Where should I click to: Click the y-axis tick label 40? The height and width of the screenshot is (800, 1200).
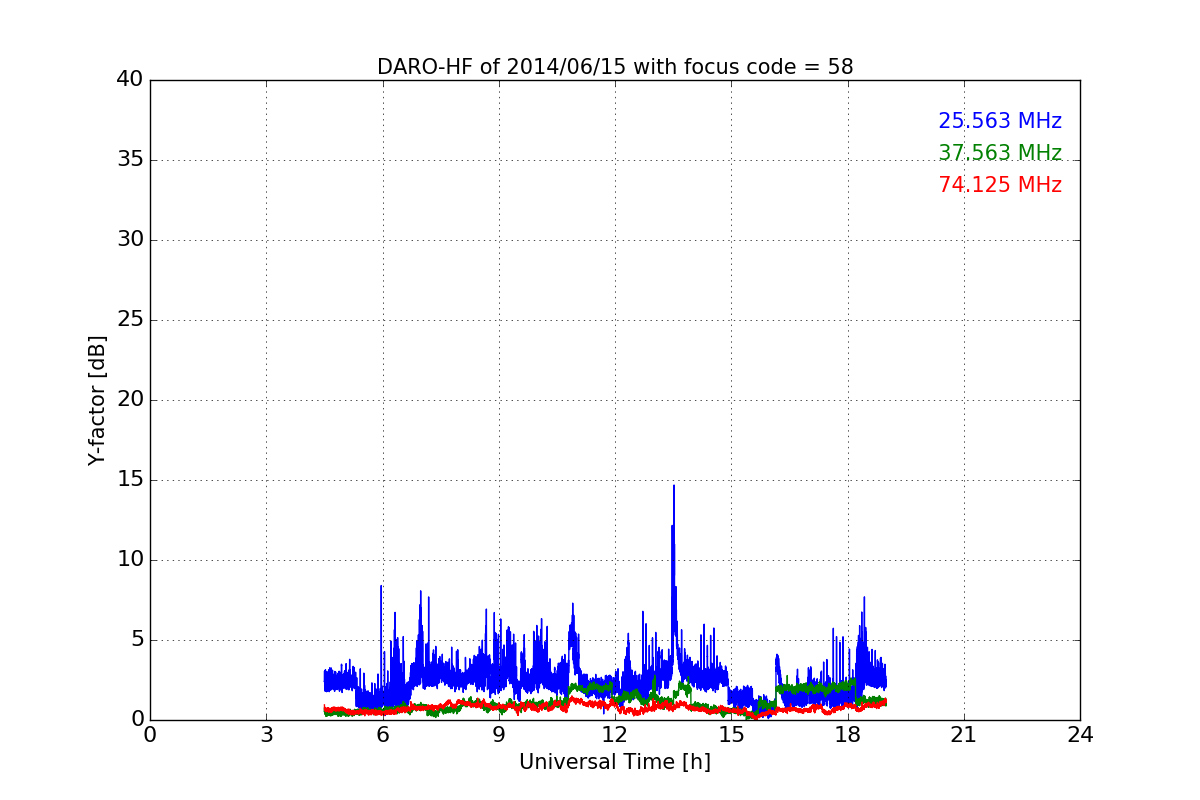pyautogui.click(x=130, y=80)
